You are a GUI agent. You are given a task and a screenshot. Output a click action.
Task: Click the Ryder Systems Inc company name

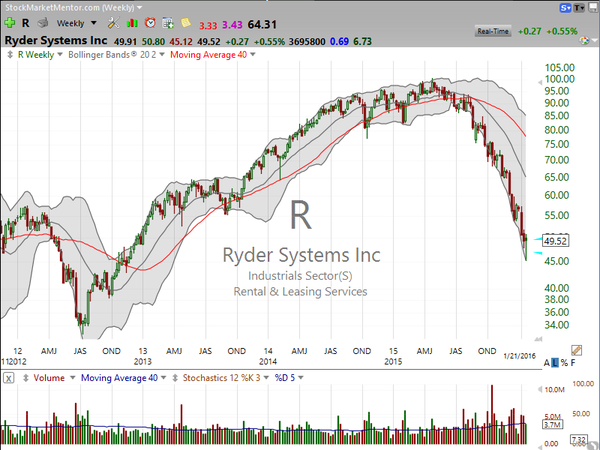56,41
